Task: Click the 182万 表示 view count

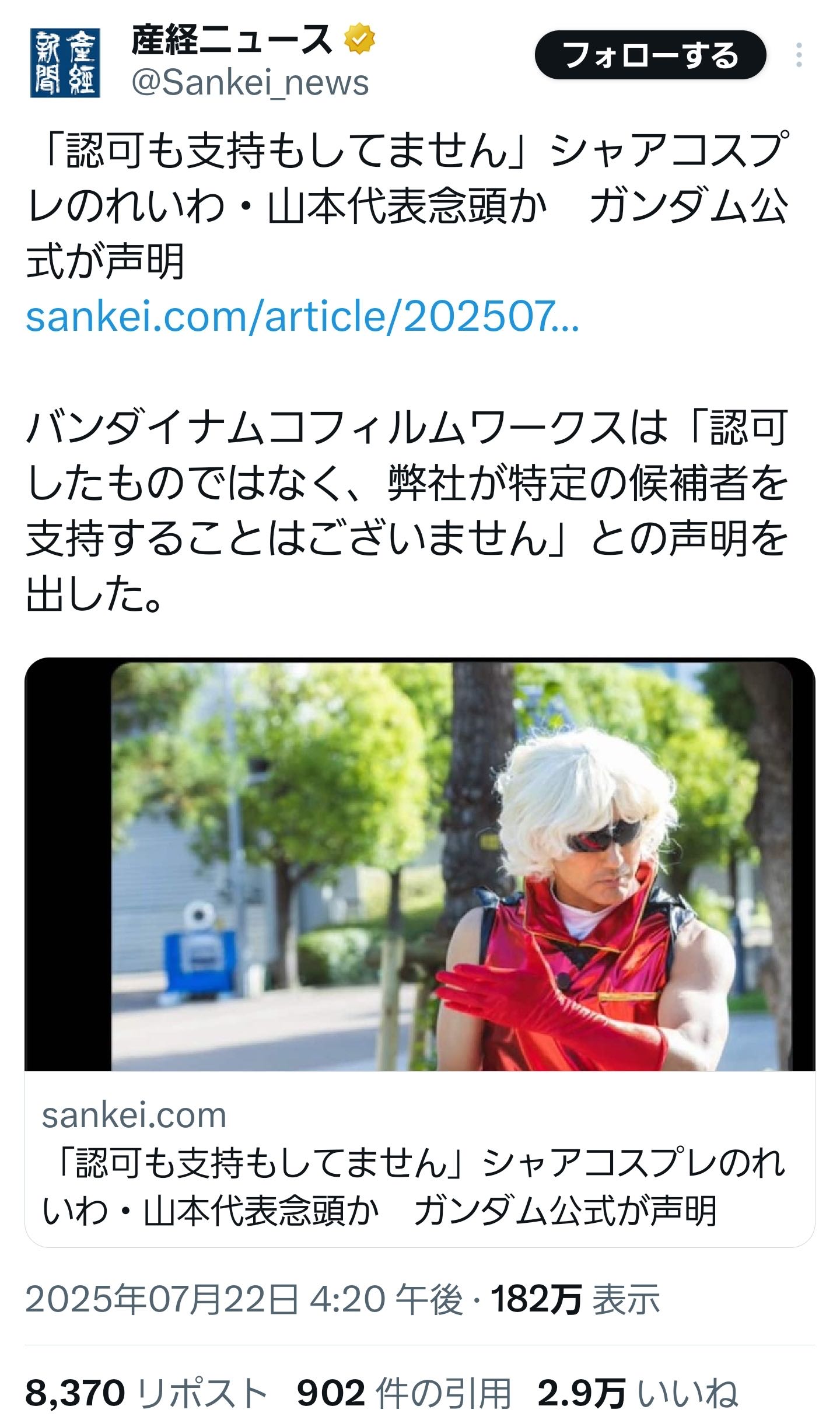Action: click(575, 1298)
